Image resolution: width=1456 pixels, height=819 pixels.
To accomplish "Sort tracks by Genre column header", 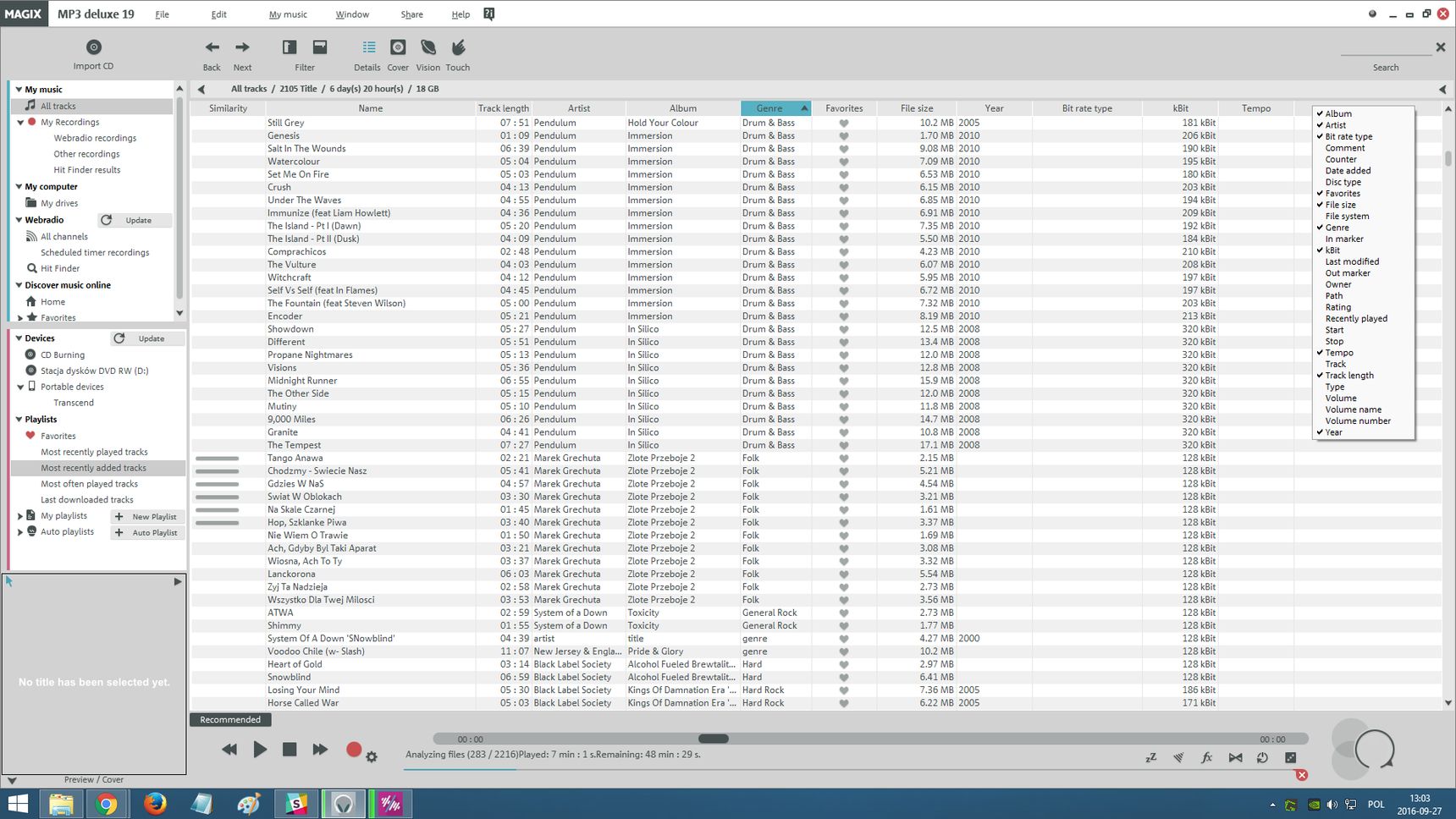I will coord(775,108).
